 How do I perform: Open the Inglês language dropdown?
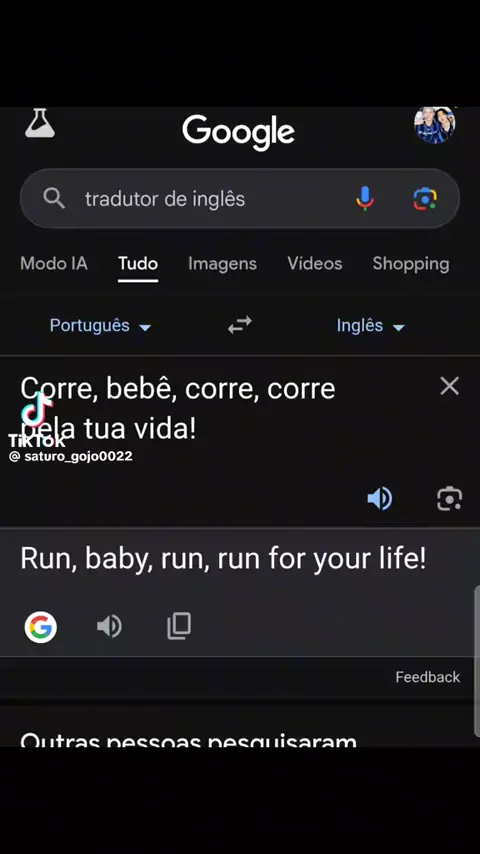[x=370, y=326]
